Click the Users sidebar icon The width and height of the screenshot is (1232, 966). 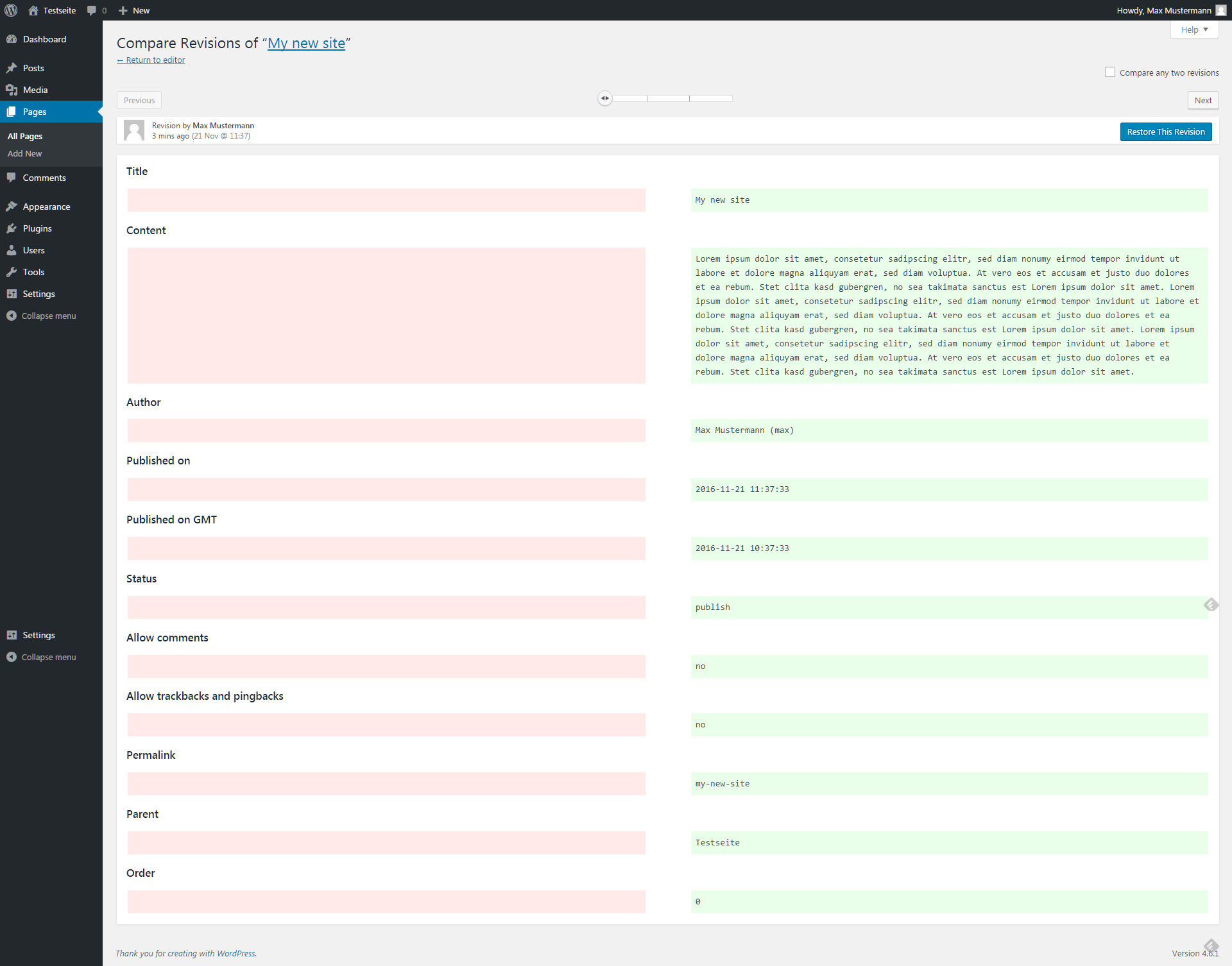click(x=12, y=250)
